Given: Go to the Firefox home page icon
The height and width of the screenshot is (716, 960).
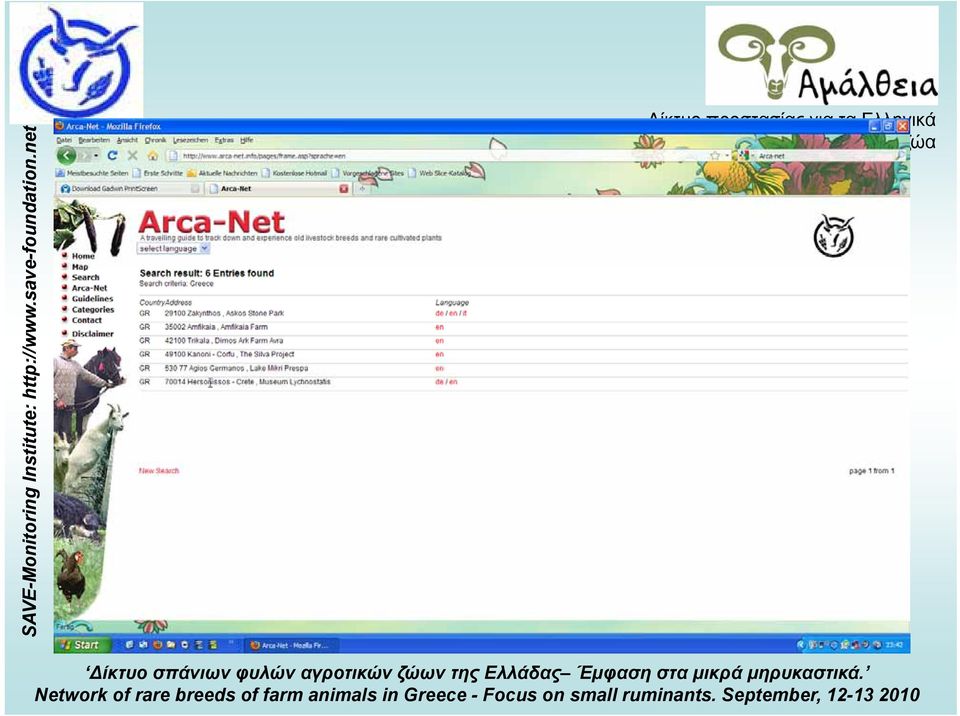Looking at the screenshot, I should coord(153,156).
